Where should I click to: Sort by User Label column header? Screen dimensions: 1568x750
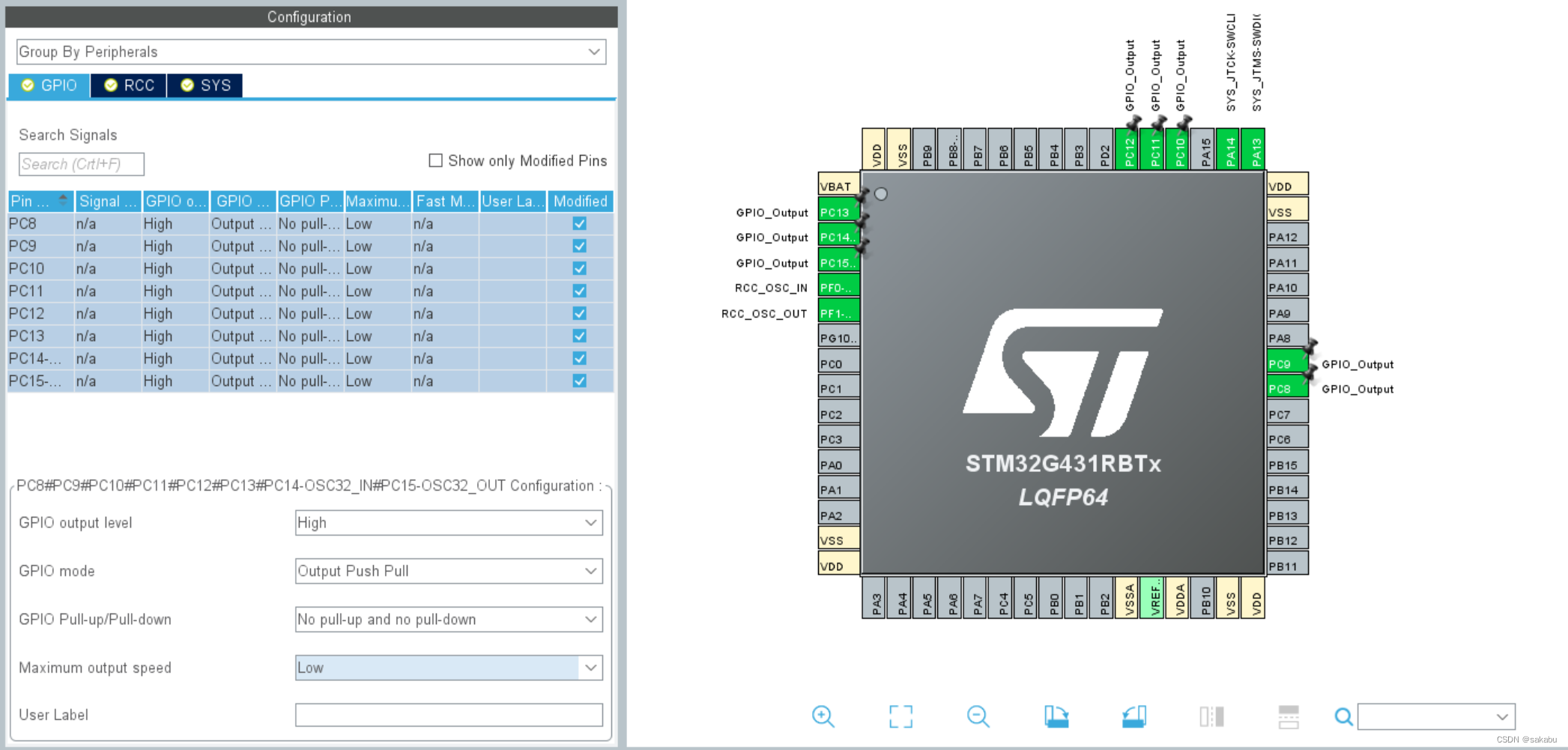[512, 201]
